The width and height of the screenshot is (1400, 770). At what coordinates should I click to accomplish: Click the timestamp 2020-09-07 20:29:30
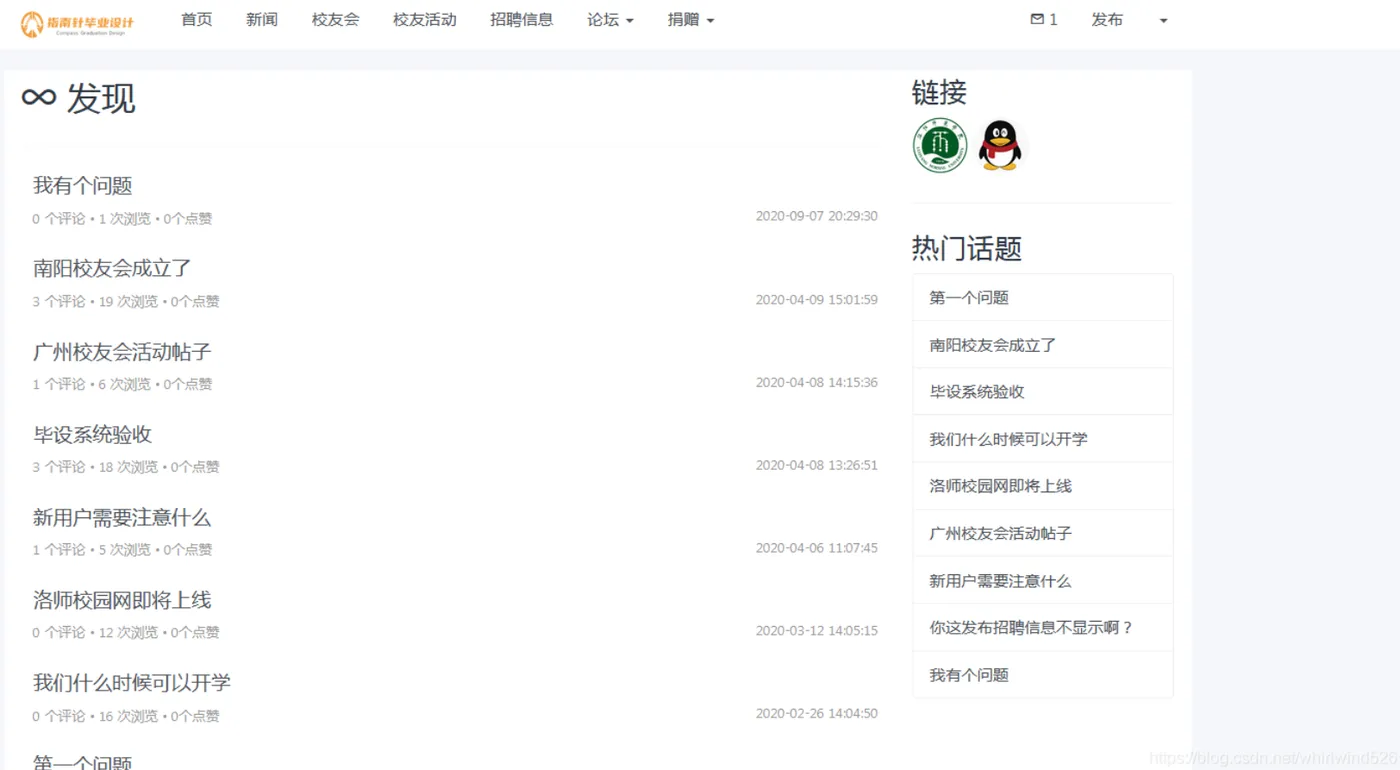click(816, 216)
